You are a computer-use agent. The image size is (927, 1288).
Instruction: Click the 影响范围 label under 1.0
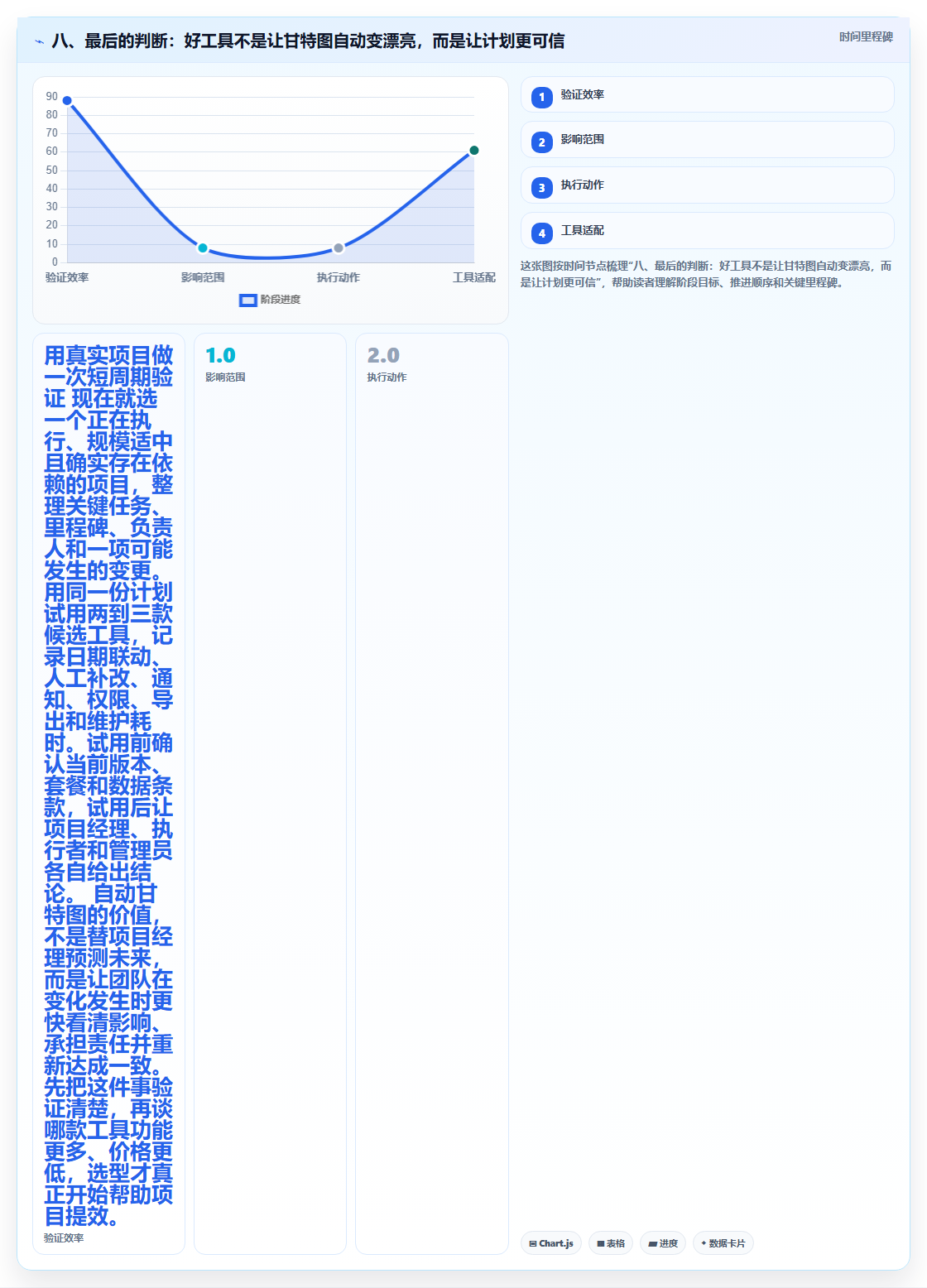225,377
